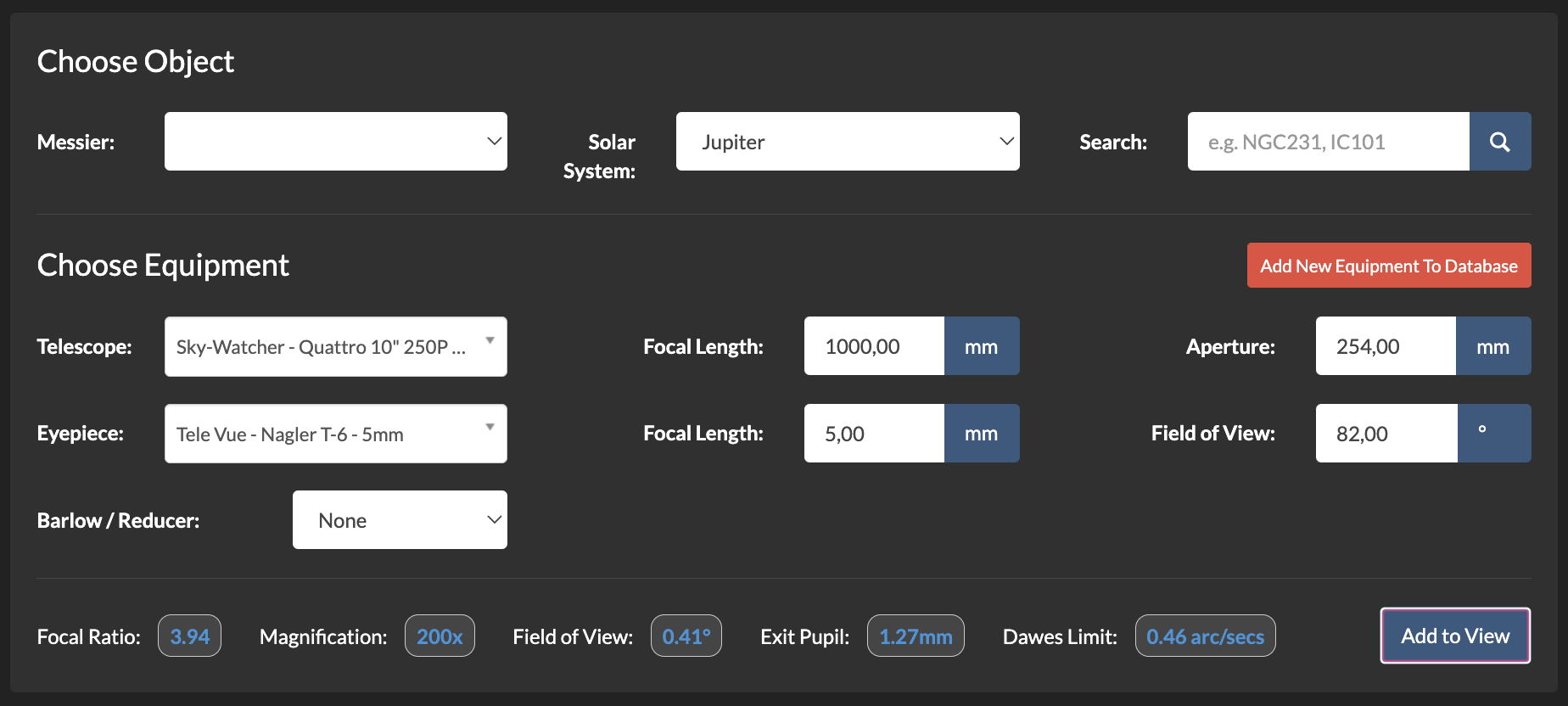1568x706 pixels.
Task: Click the Aperture field showing 254,00
Action: click(x=1386, y=346)
